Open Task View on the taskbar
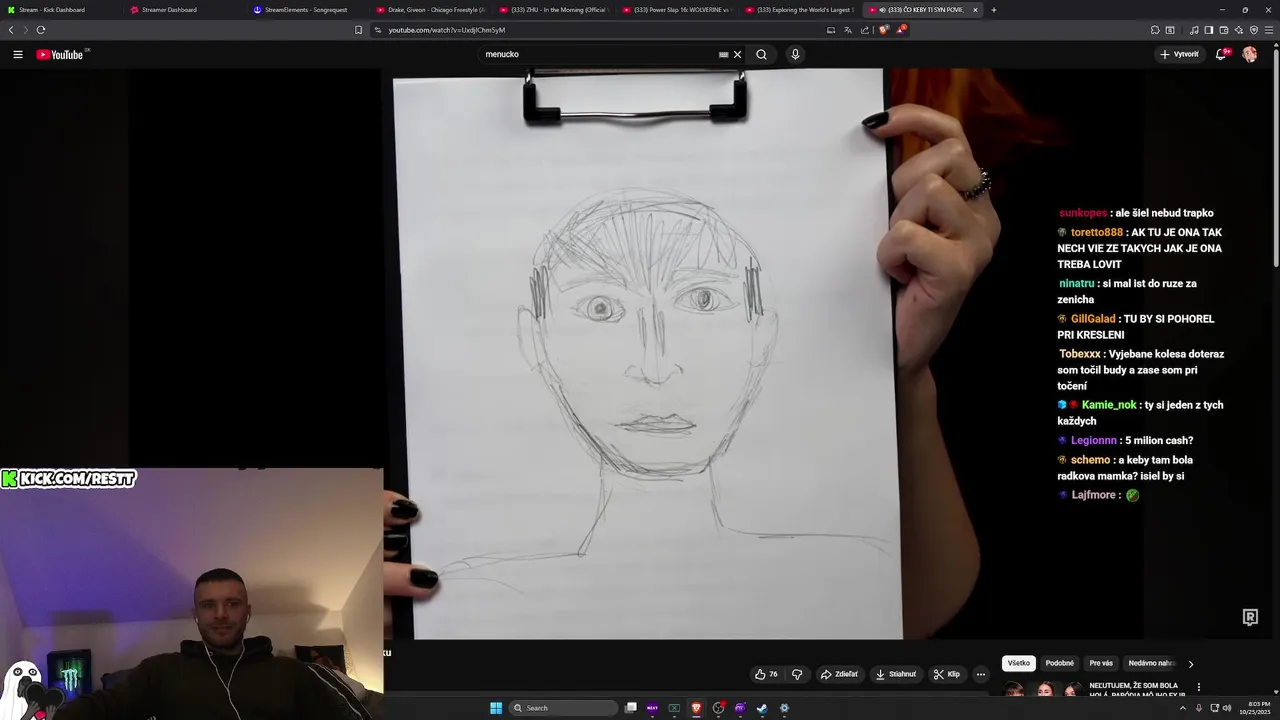 [x=631, y=708]
